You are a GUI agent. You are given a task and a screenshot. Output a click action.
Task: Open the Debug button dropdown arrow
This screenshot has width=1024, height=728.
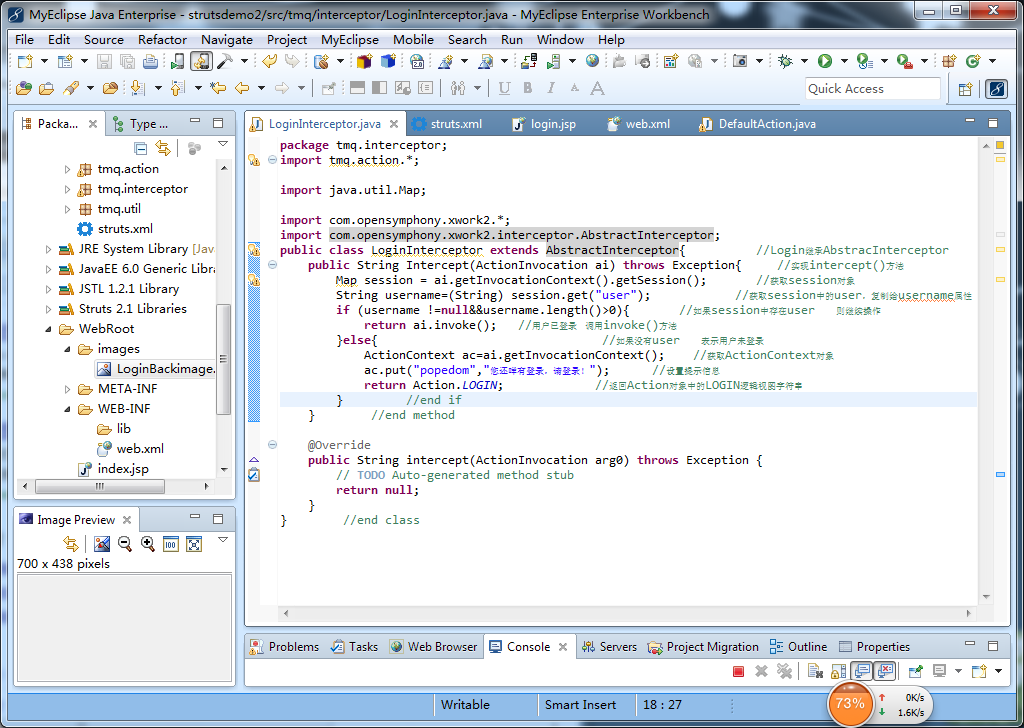pyautogui.click(x=804, y=61)
